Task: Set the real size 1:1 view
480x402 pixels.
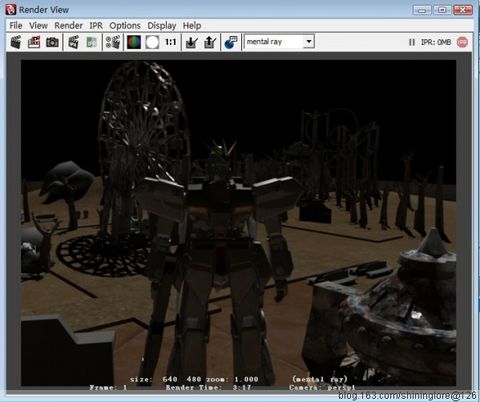Action: coord(170,42)
